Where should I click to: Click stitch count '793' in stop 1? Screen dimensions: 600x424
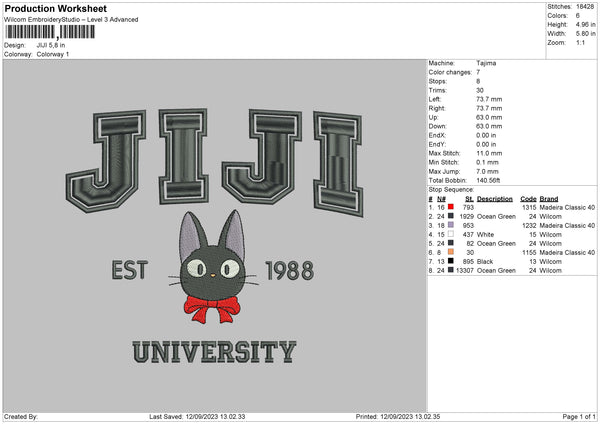pos(468,207)
